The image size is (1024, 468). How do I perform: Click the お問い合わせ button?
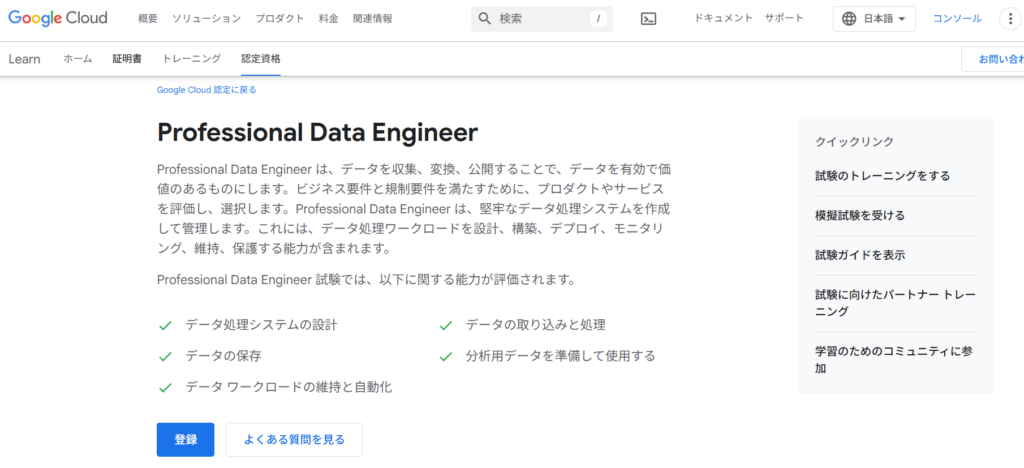(993, 59)
